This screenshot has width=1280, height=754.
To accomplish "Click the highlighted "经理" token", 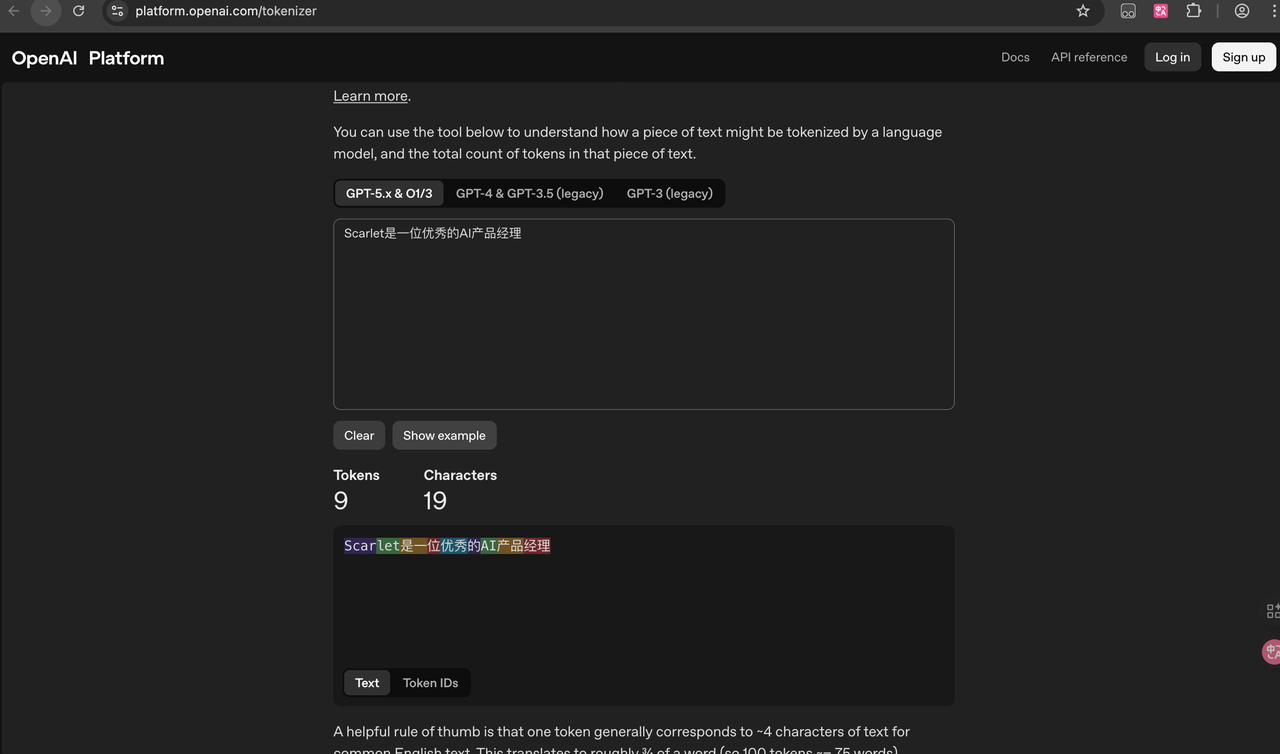I will click(x=538, y=546).
